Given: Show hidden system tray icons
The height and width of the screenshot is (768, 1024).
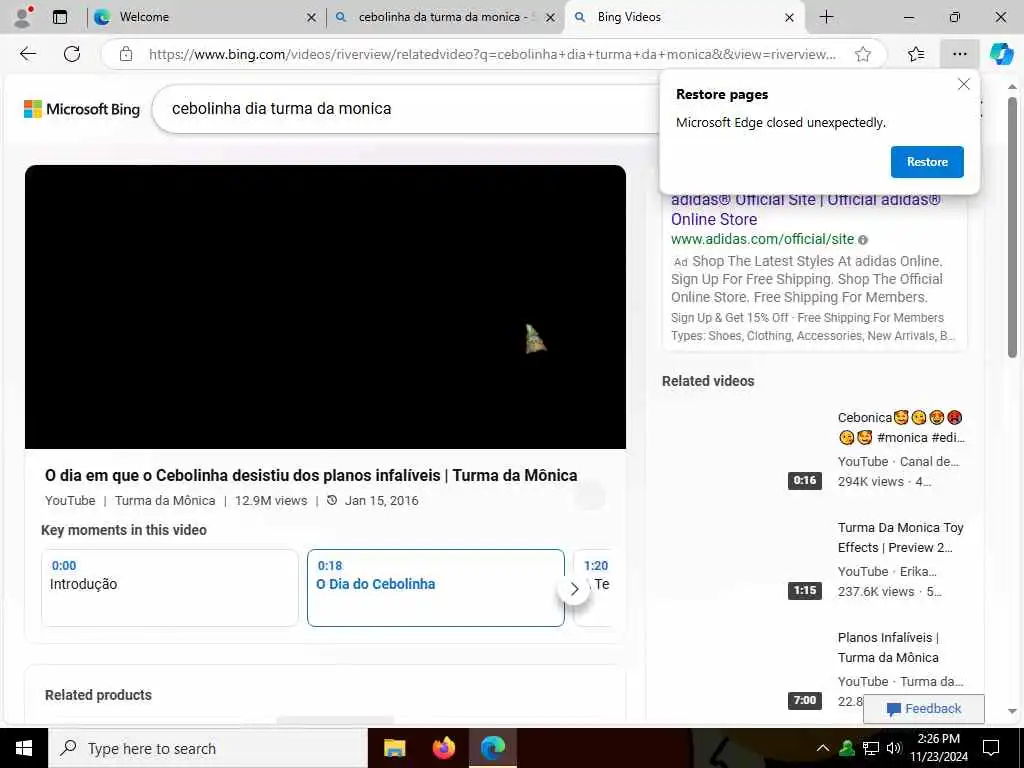Looking at the screenshot, I should click(823, 748).
